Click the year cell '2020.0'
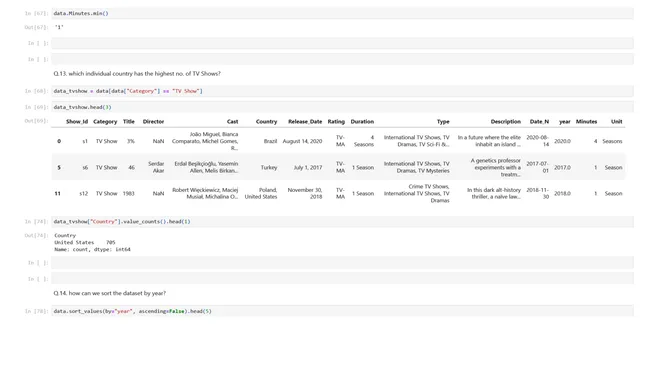Screen dimensions: 650x366 point(562,141)
